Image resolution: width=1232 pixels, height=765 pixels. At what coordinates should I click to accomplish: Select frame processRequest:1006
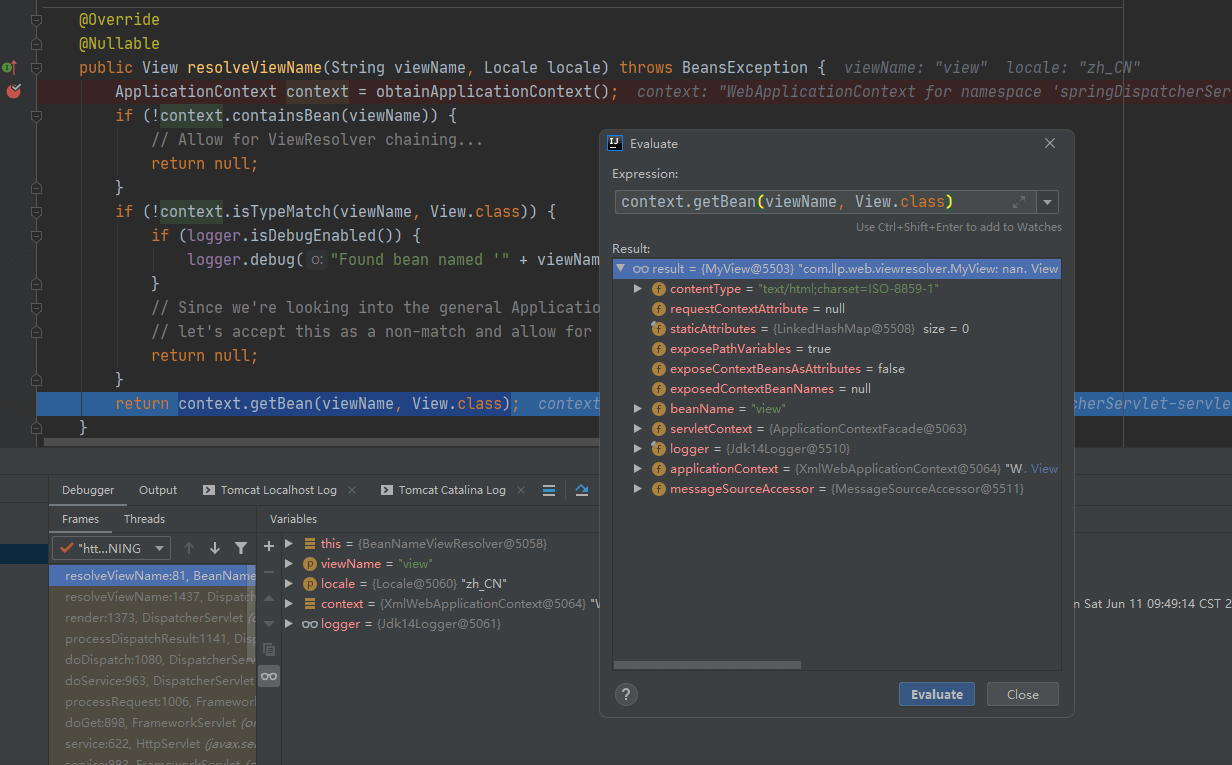pyautogui.click(x=152, y=701)
